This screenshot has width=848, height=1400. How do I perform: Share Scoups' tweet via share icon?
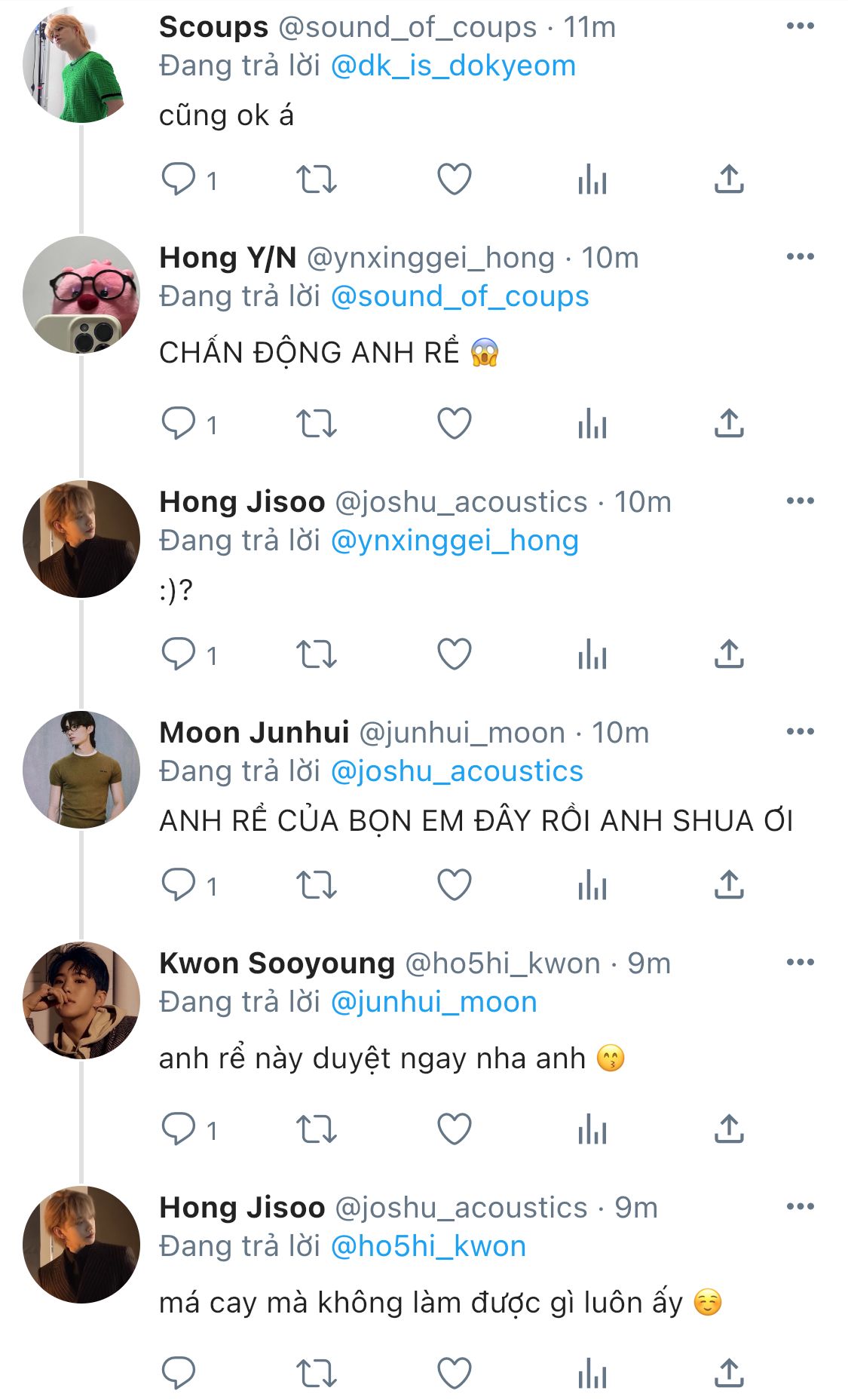[x=729, y=179]
